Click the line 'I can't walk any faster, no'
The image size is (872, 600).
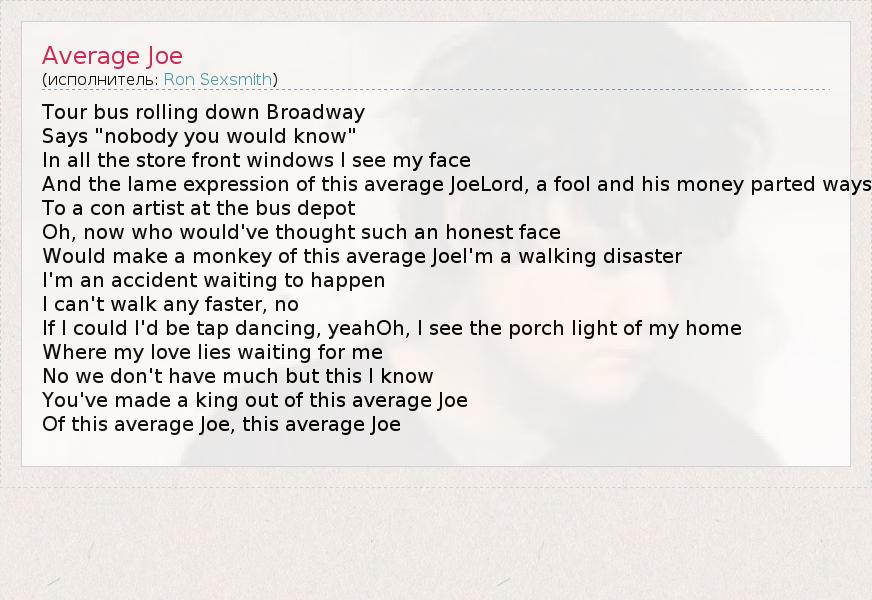tap(170, 304)
